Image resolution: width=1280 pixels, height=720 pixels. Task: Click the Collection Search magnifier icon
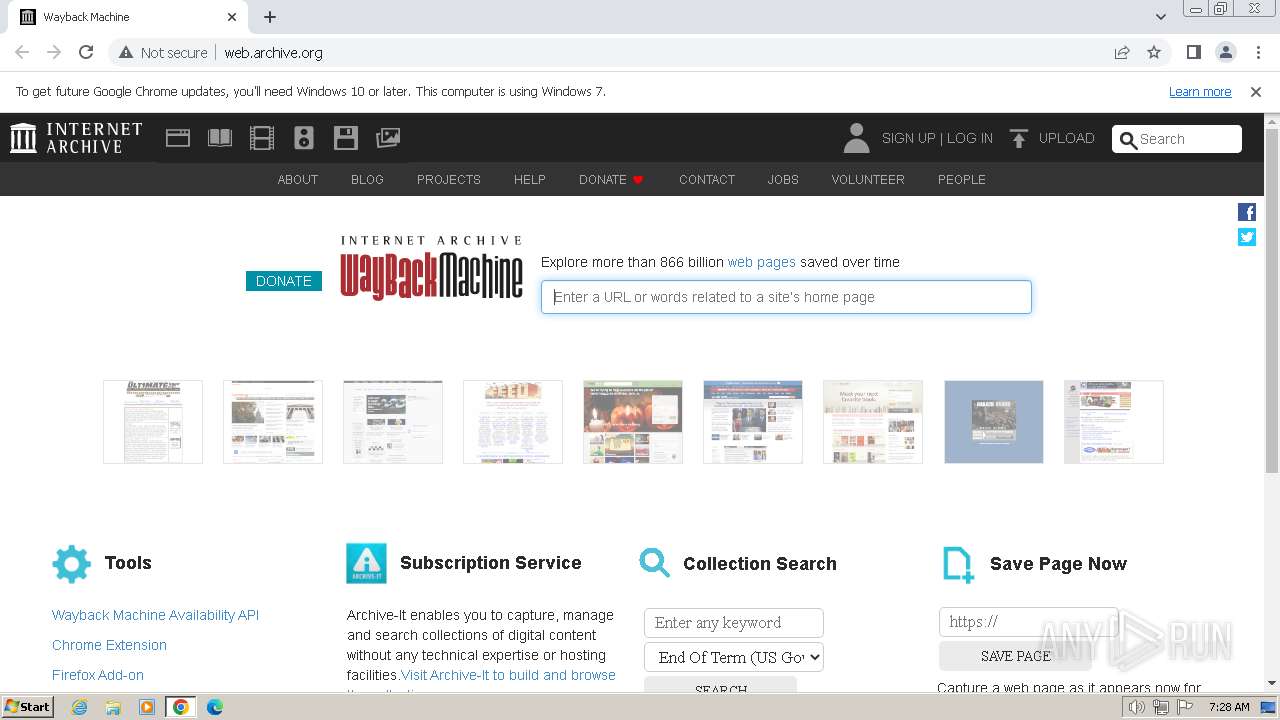tap(655, 562)
